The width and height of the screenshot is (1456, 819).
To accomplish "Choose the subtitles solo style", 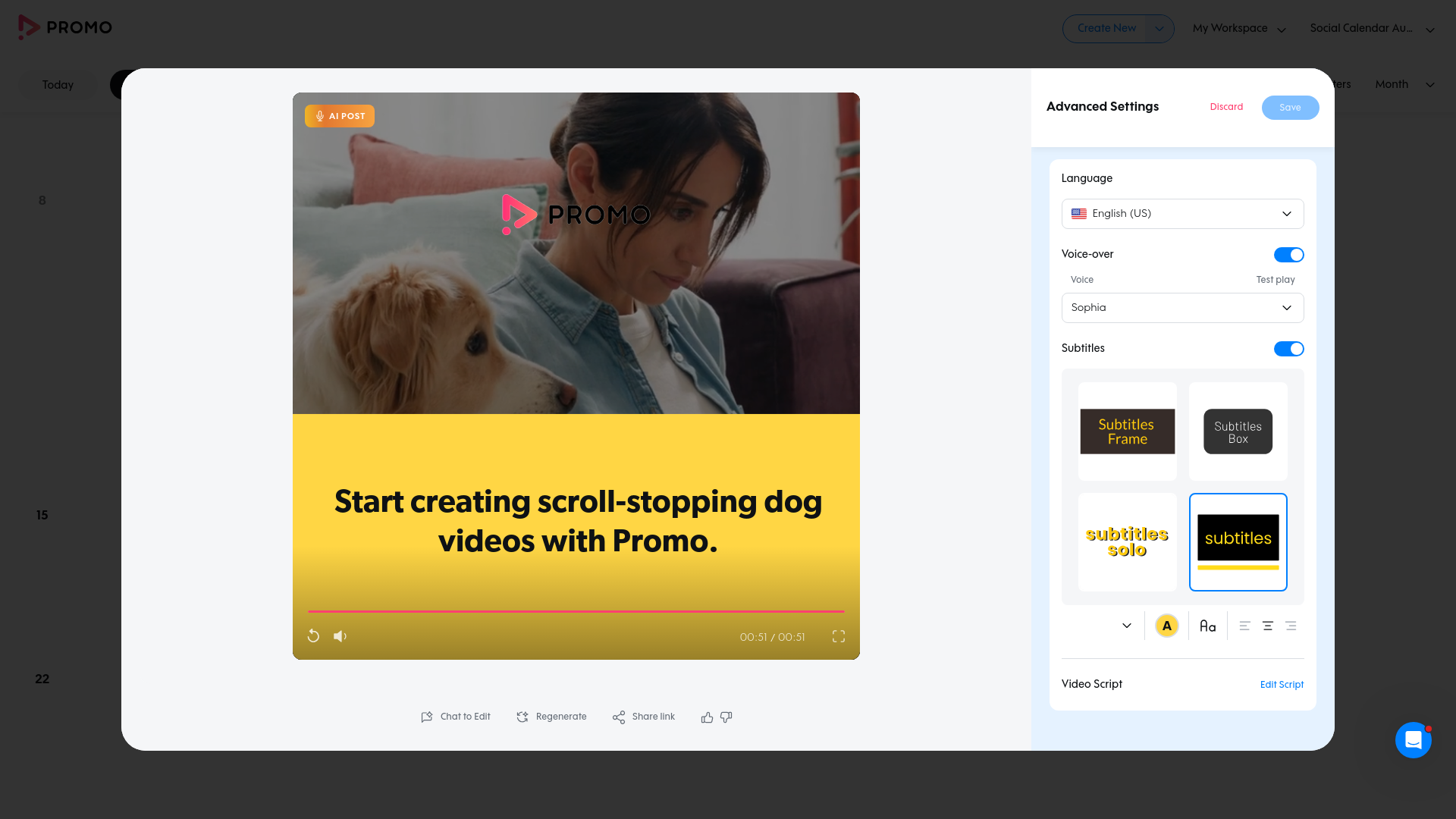I will pyautogui.click(x=1128, y=542).
